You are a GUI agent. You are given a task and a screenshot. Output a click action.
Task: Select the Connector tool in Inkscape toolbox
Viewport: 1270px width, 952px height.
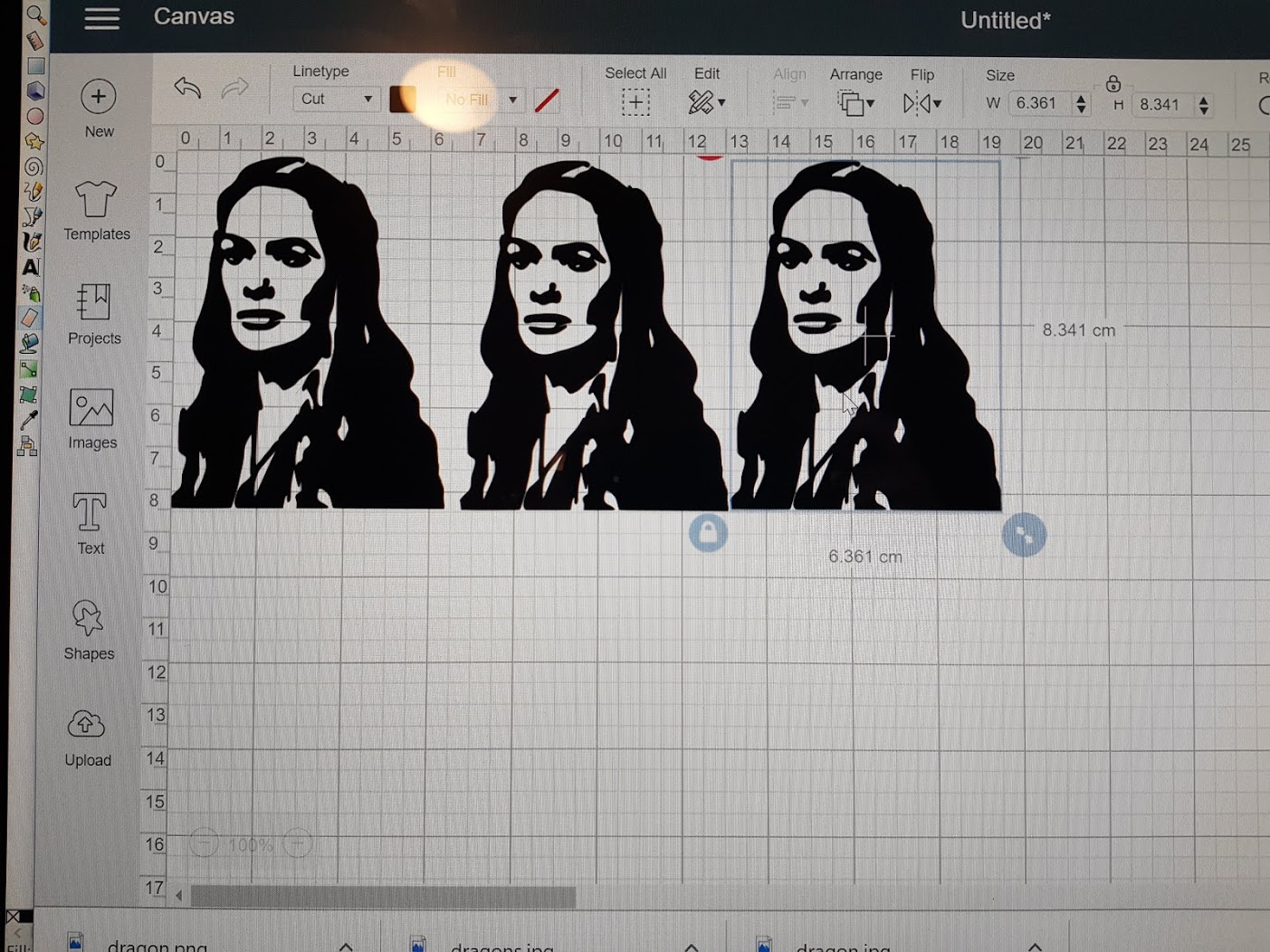[x=27, y=445]
